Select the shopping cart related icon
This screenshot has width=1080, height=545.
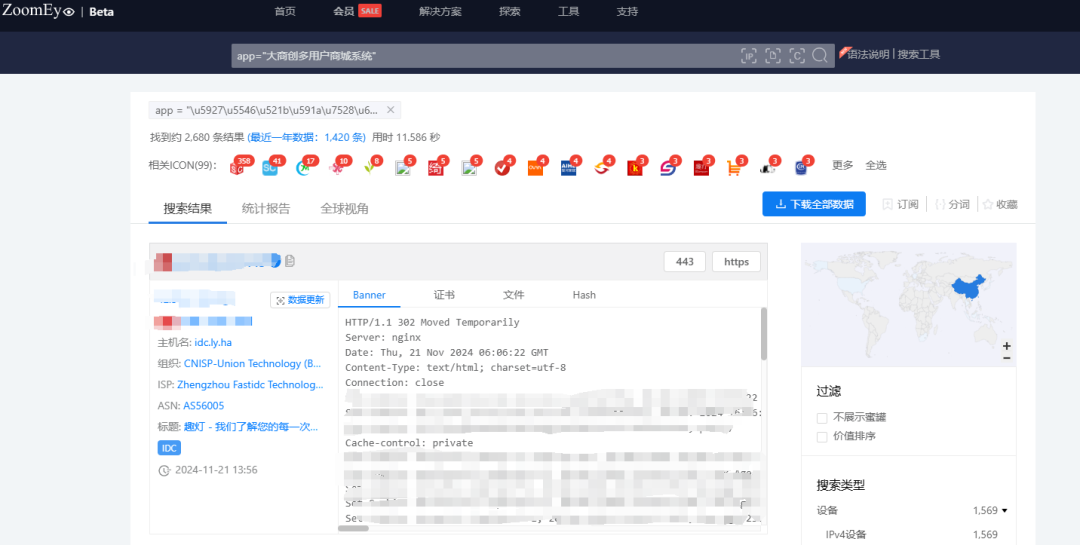734,167
